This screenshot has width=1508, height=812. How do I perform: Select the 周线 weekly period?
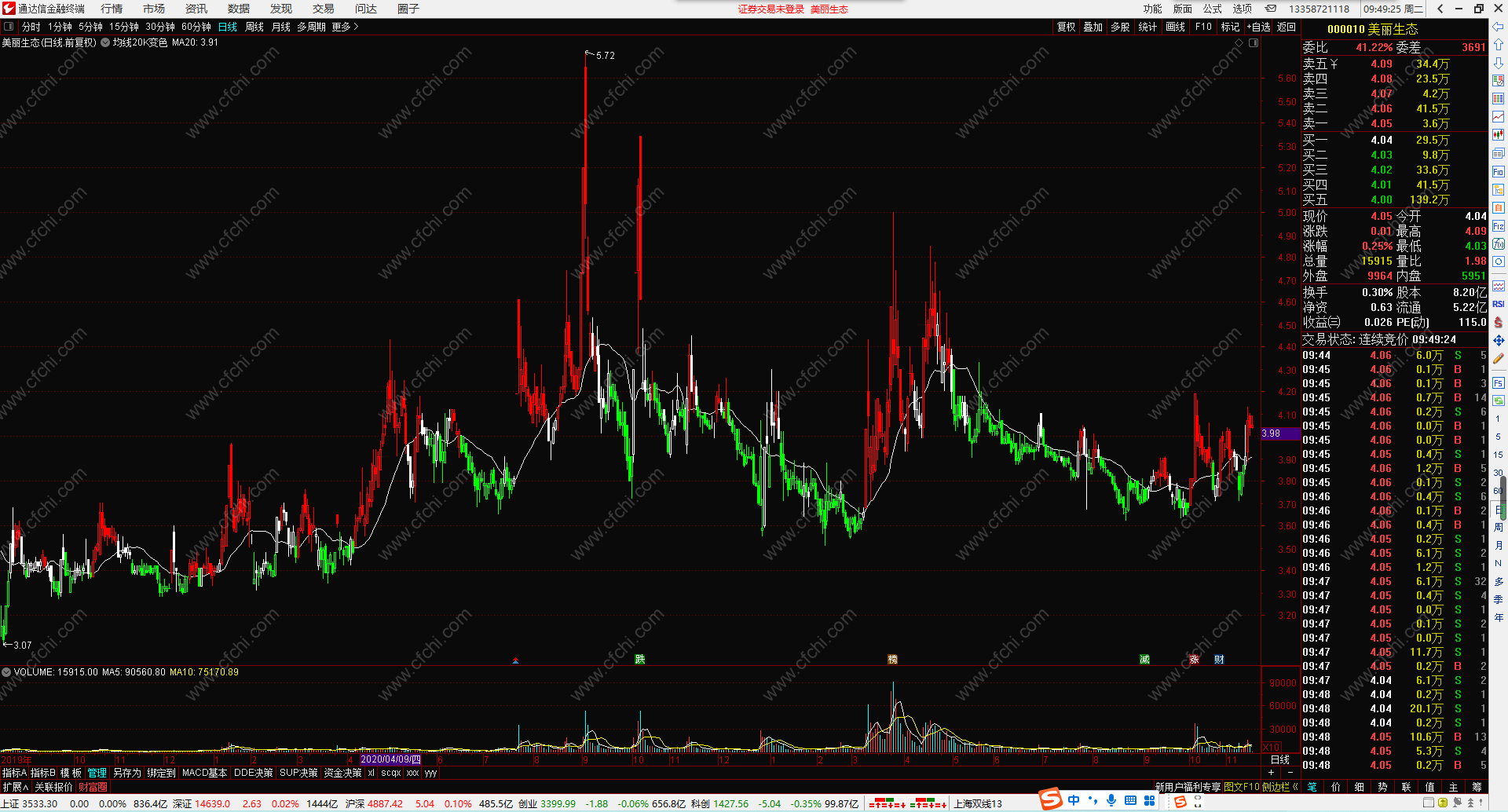click(x=254, y=27)
